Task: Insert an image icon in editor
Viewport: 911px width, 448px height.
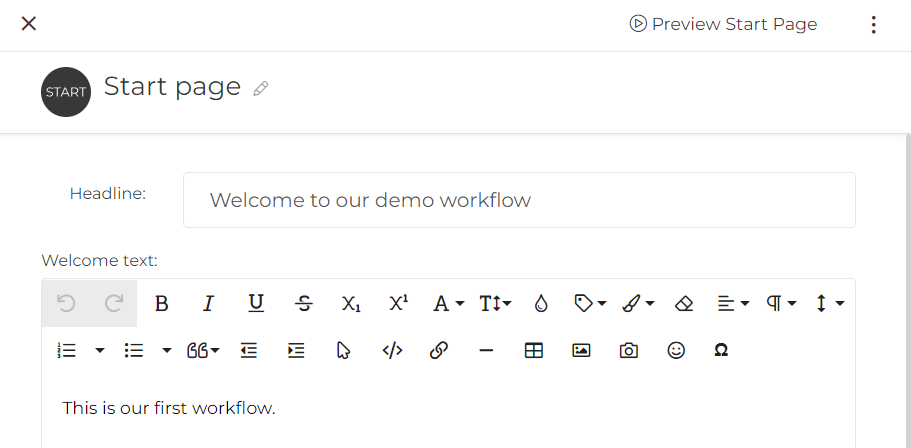Action: click(x=581, y=350)
